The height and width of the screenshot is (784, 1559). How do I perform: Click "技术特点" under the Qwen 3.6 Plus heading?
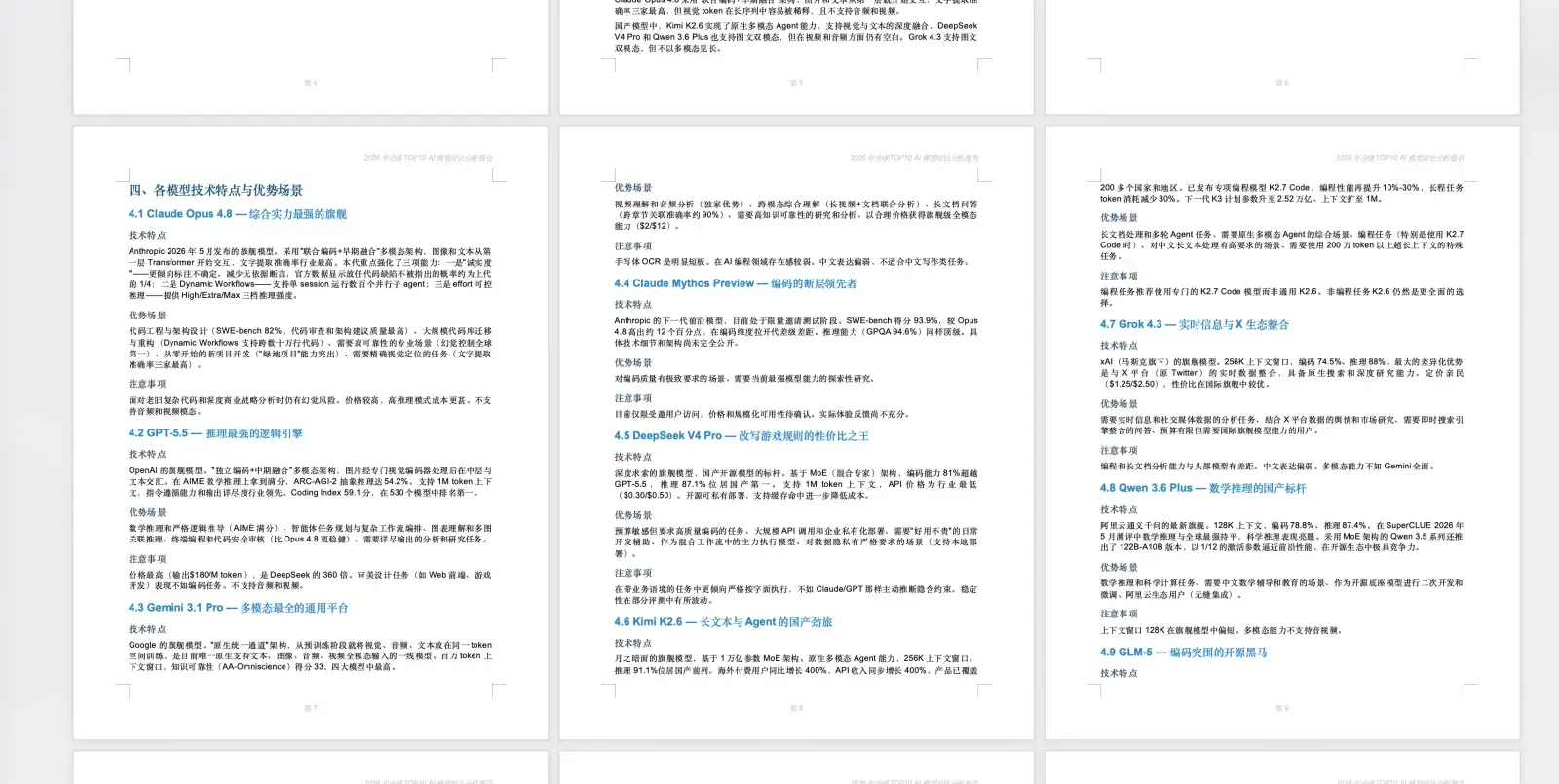[x=1119, y=509]
